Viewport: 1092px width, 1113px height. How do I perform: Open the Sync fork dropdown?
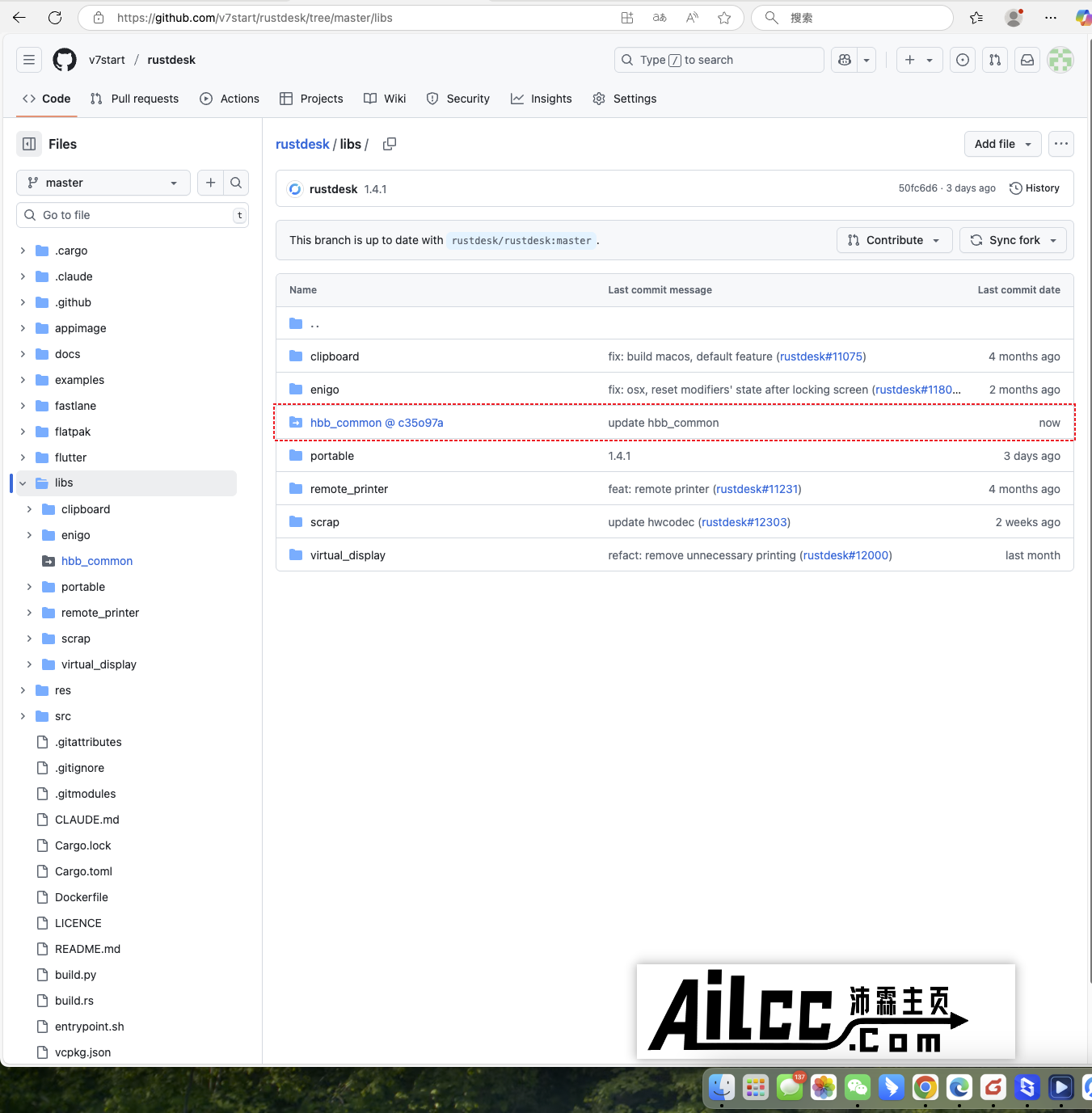[x=1013, y=240]
